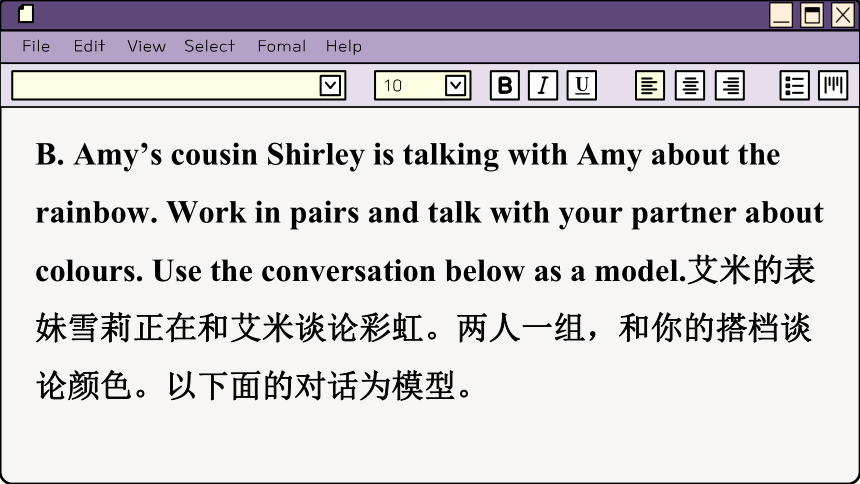Center align the text
Image resolution: width=860 pixels, height=484 pixels.
690,86
